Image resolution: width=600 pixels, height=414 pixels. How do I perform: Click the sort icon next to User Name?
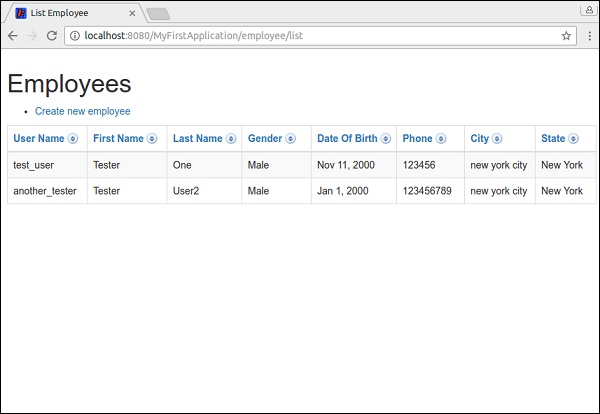pyautogui.click(x=73, y=139)
